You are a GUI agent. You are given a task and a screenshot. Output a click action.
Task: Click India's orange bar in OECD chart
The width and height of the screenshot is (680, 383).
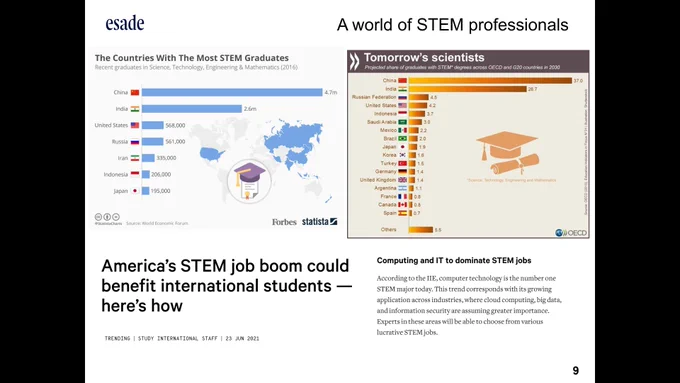tap(468, 89)
